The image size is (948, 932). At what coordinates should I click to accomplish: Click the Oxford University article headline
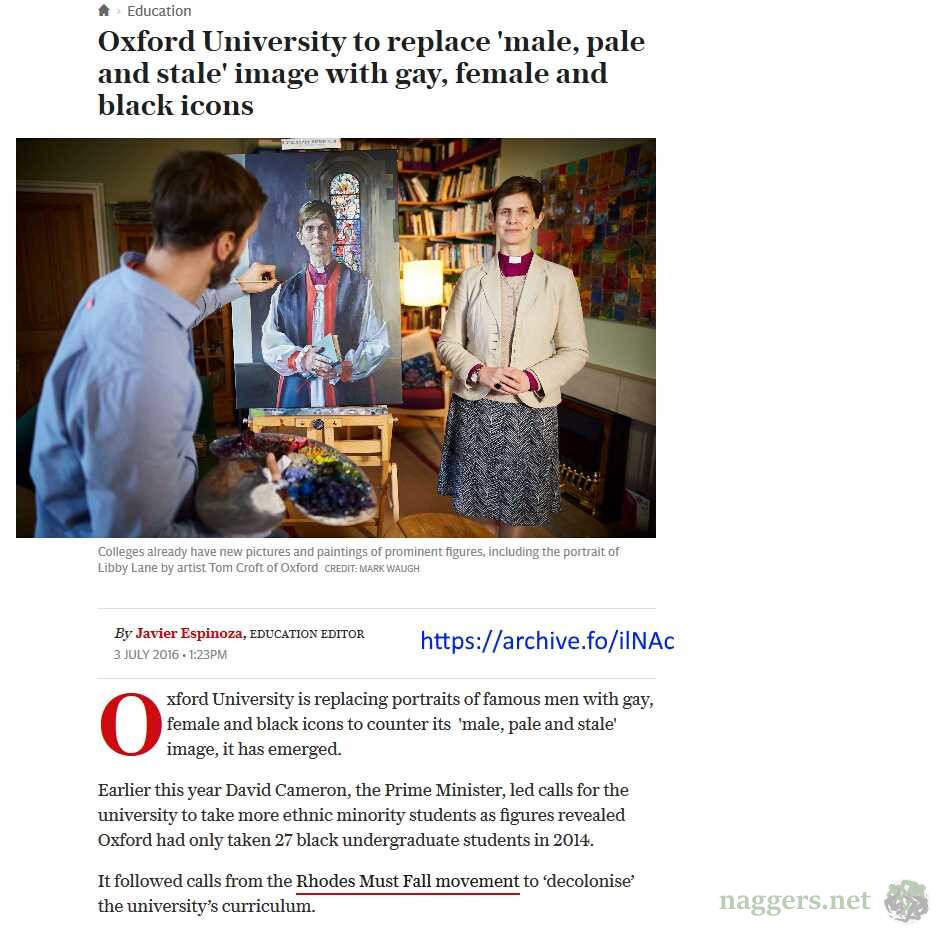pos(371,73)
